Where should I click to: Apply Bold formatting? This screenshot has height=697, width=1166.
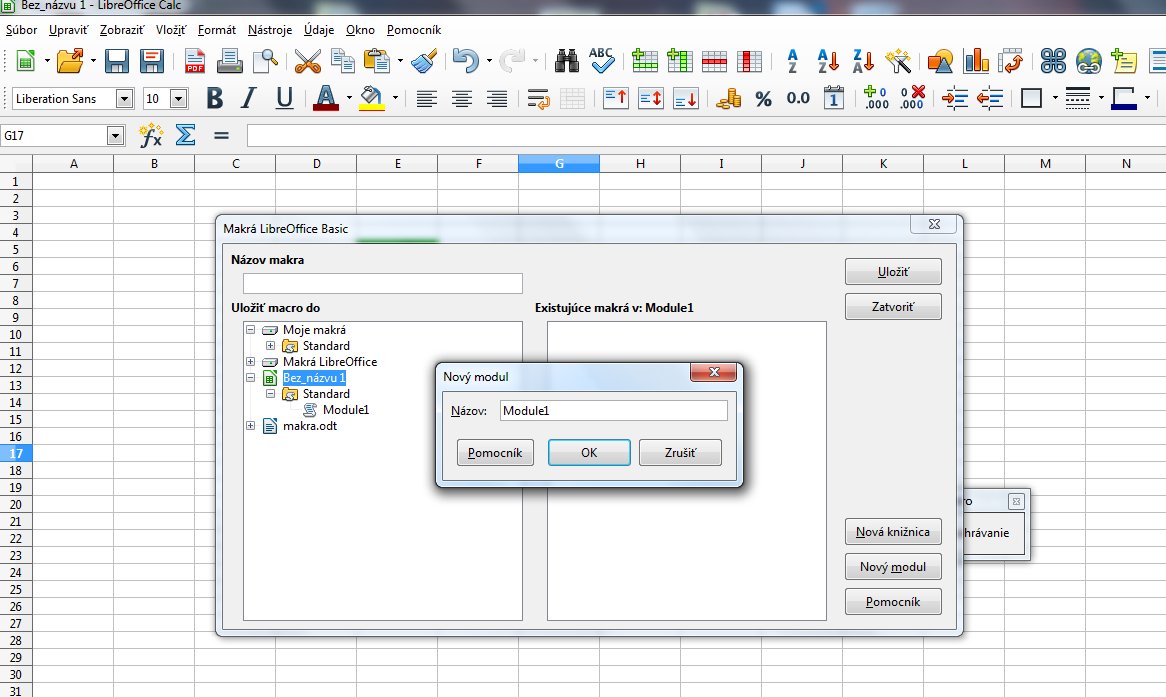tap(215, 98)
